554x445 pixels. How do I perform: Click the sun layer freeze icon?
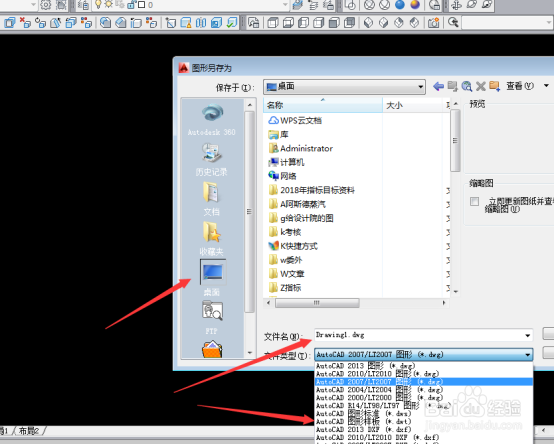click(108, 5)
